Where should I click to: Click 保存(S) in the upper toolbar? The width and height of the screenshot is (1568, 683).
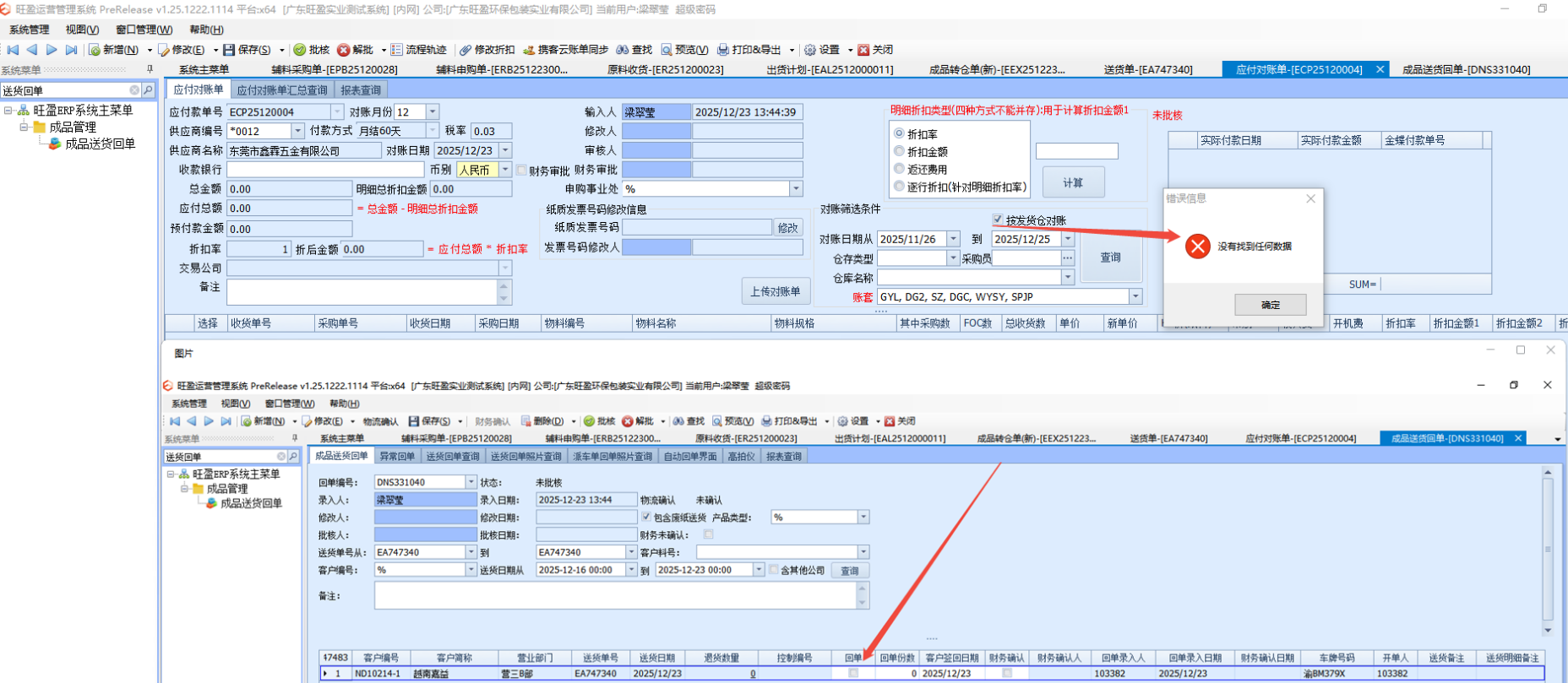pyautogui.click(x=247, y=50)
